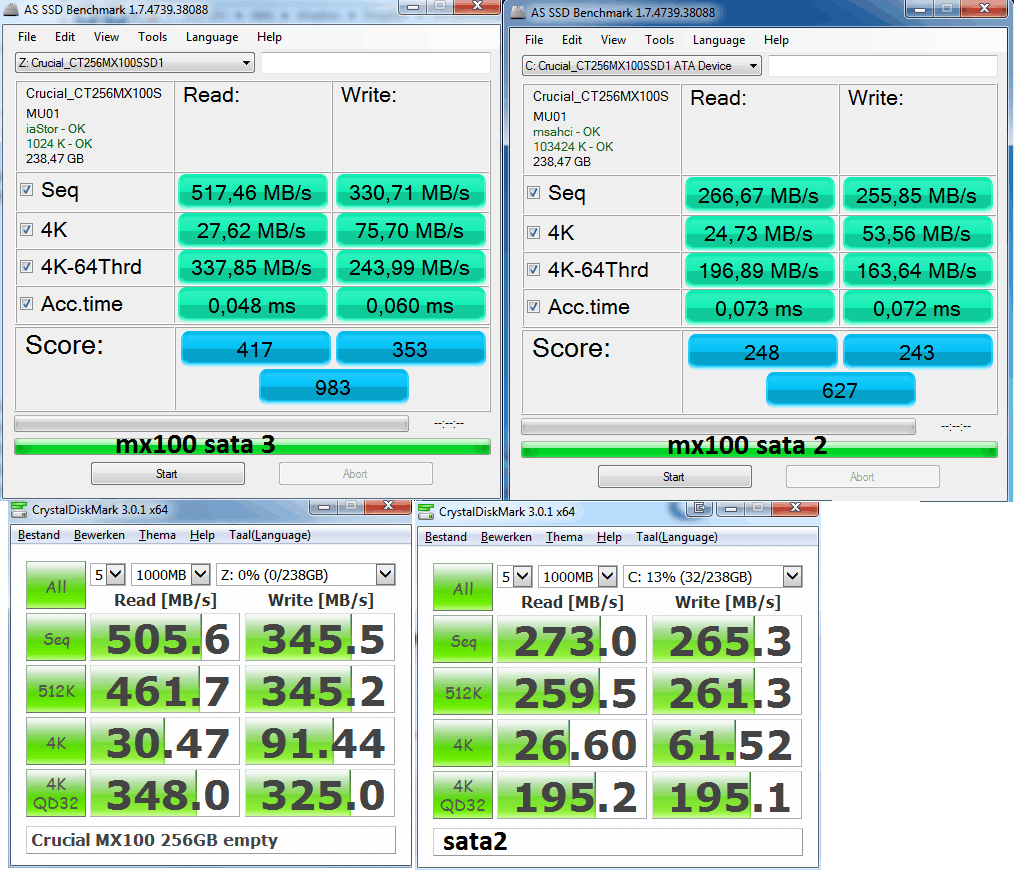
Task: Open Language menu in right AS SSD window
Action: tap(719, 40)
